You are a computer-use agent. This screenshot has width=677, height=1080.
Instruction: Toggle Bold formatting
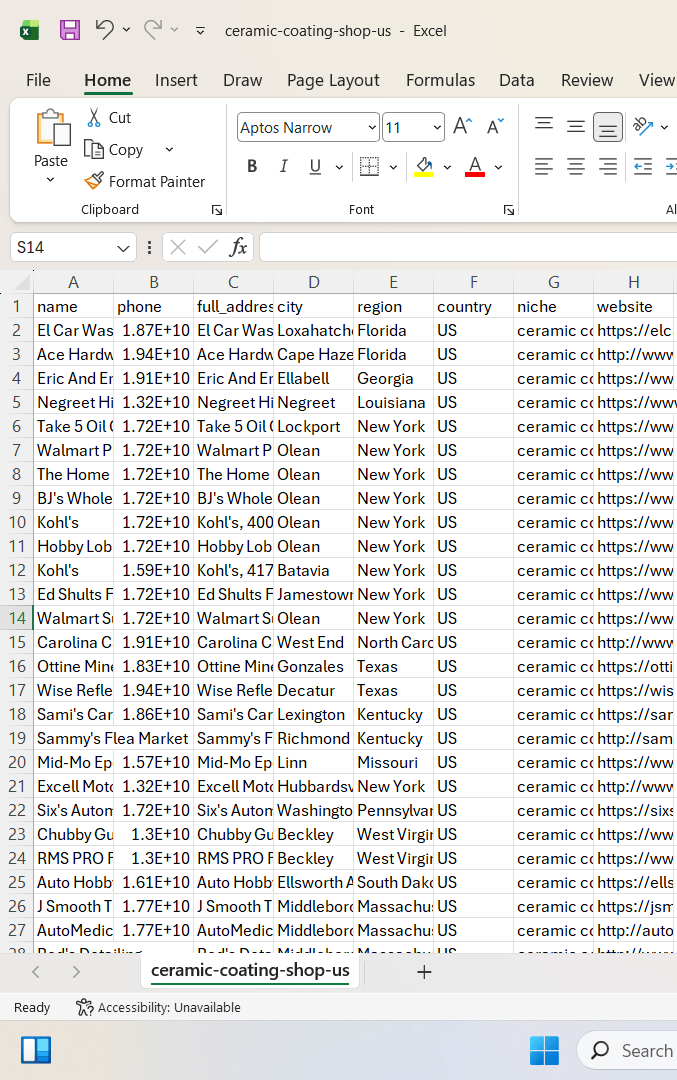pos(252,167)
